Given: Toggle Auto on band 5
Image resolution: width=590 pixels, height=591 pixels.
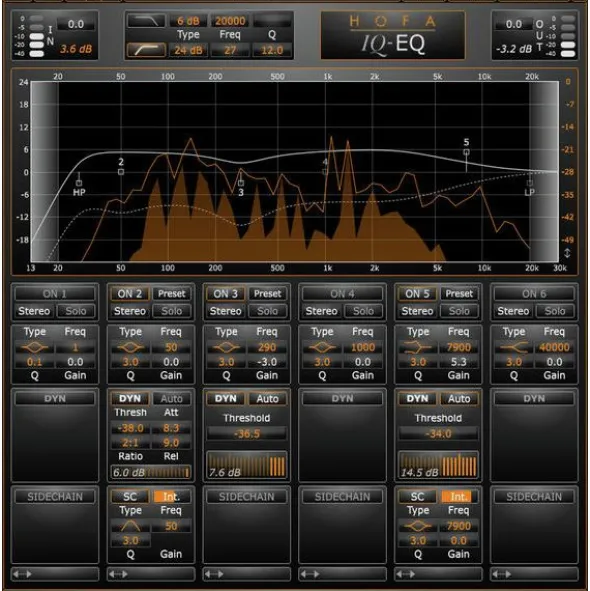Looking at the screenshot, I should click(459, 398).
